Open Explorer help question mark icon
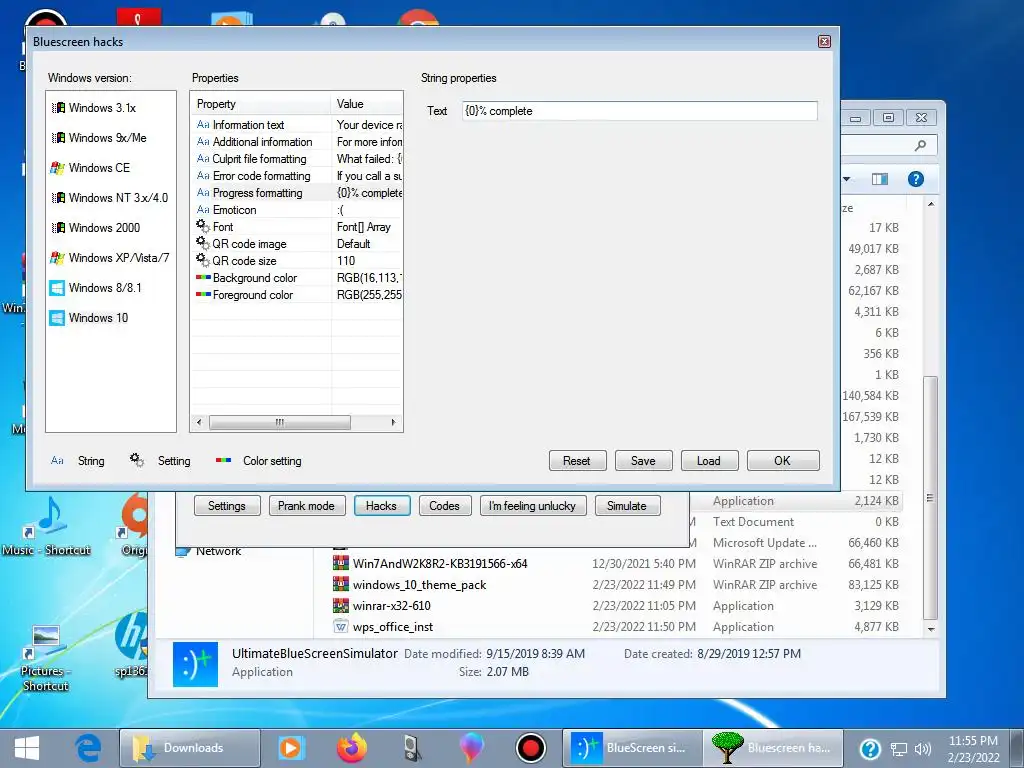 click(916, 179)
